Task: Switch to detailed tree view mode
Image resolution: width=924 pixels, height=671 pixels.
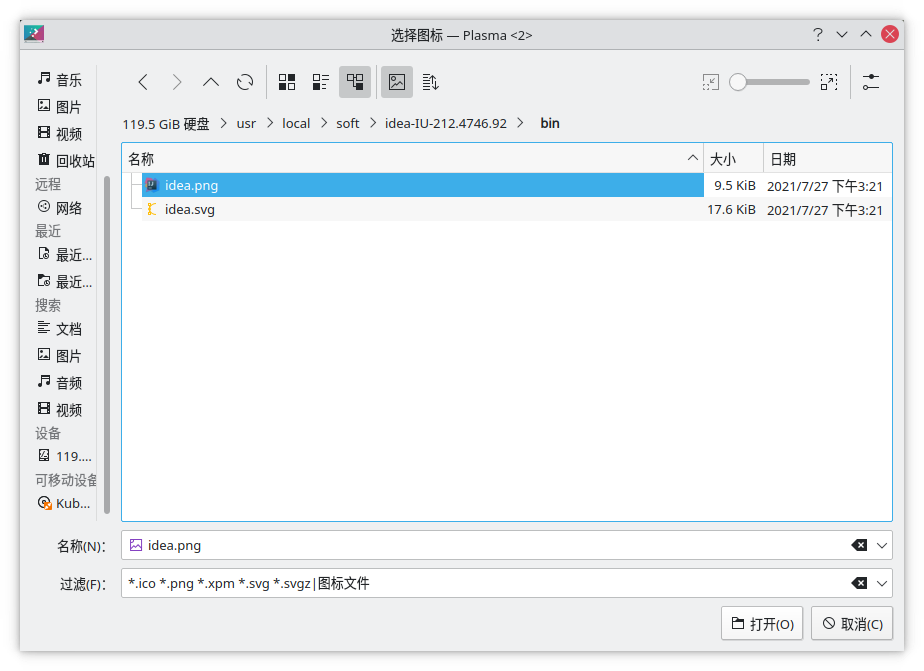Action: tap(355, 82)
